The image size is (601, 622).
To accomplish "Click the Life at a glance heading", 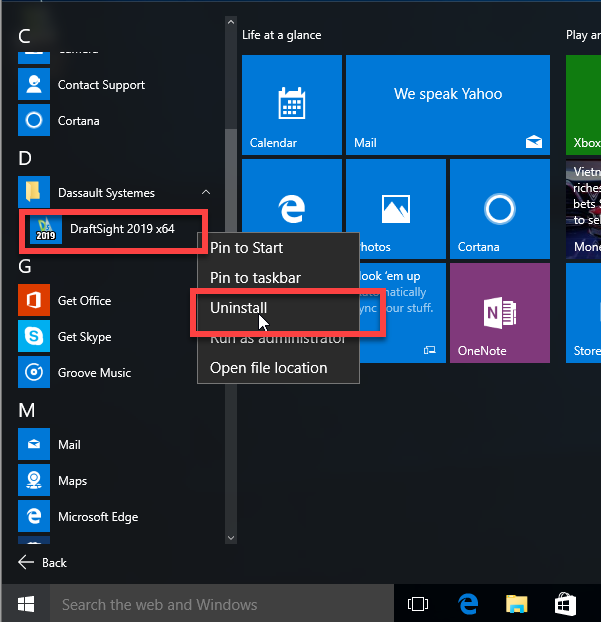I will pyautogui.click(x=282, y=35).
